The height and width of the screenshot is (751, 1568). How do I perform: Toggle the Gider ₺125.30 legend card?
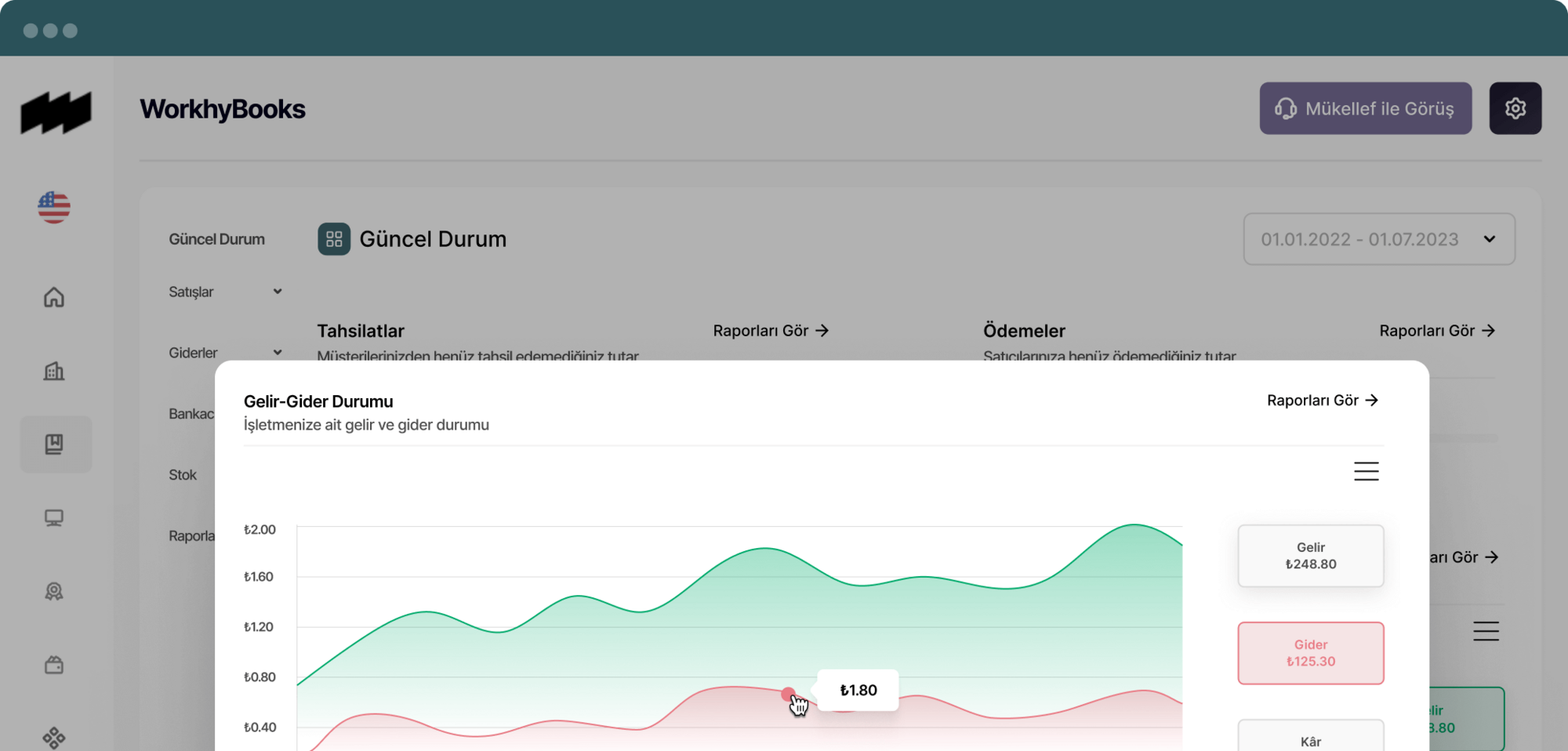1311,653
